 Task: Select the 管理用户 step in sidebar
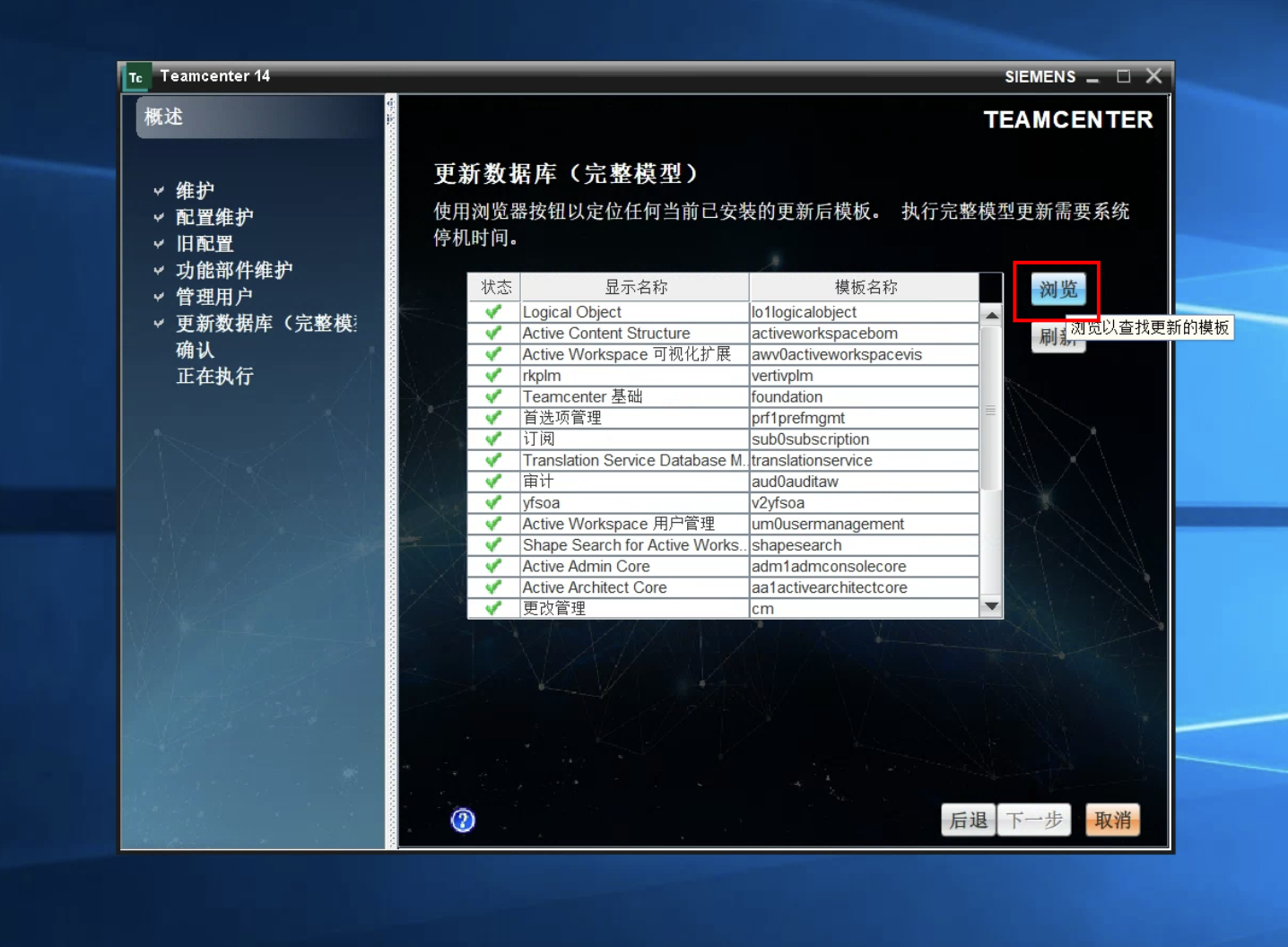(x=214, y=297)
